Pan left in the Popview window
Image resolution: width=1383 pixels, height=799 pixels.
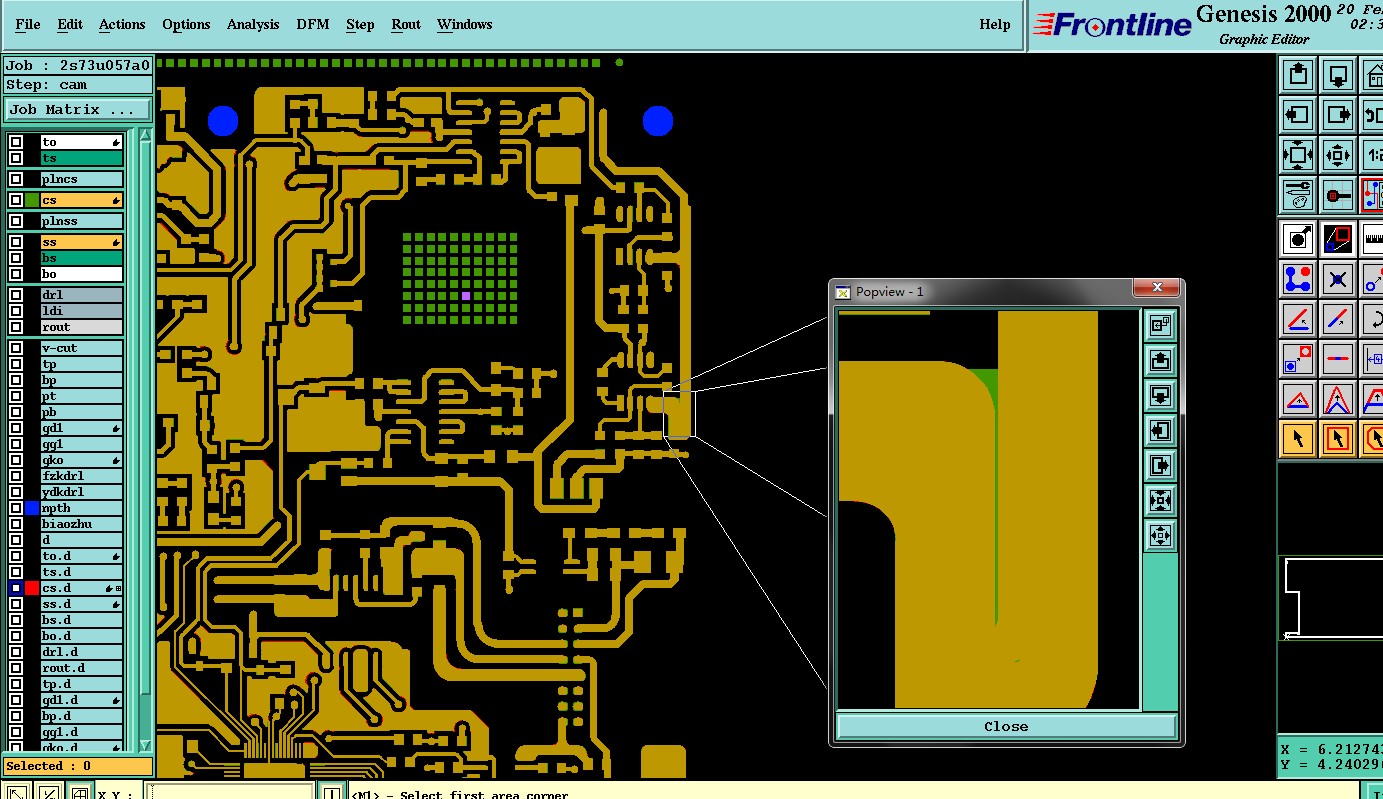tap(1160, 430)
